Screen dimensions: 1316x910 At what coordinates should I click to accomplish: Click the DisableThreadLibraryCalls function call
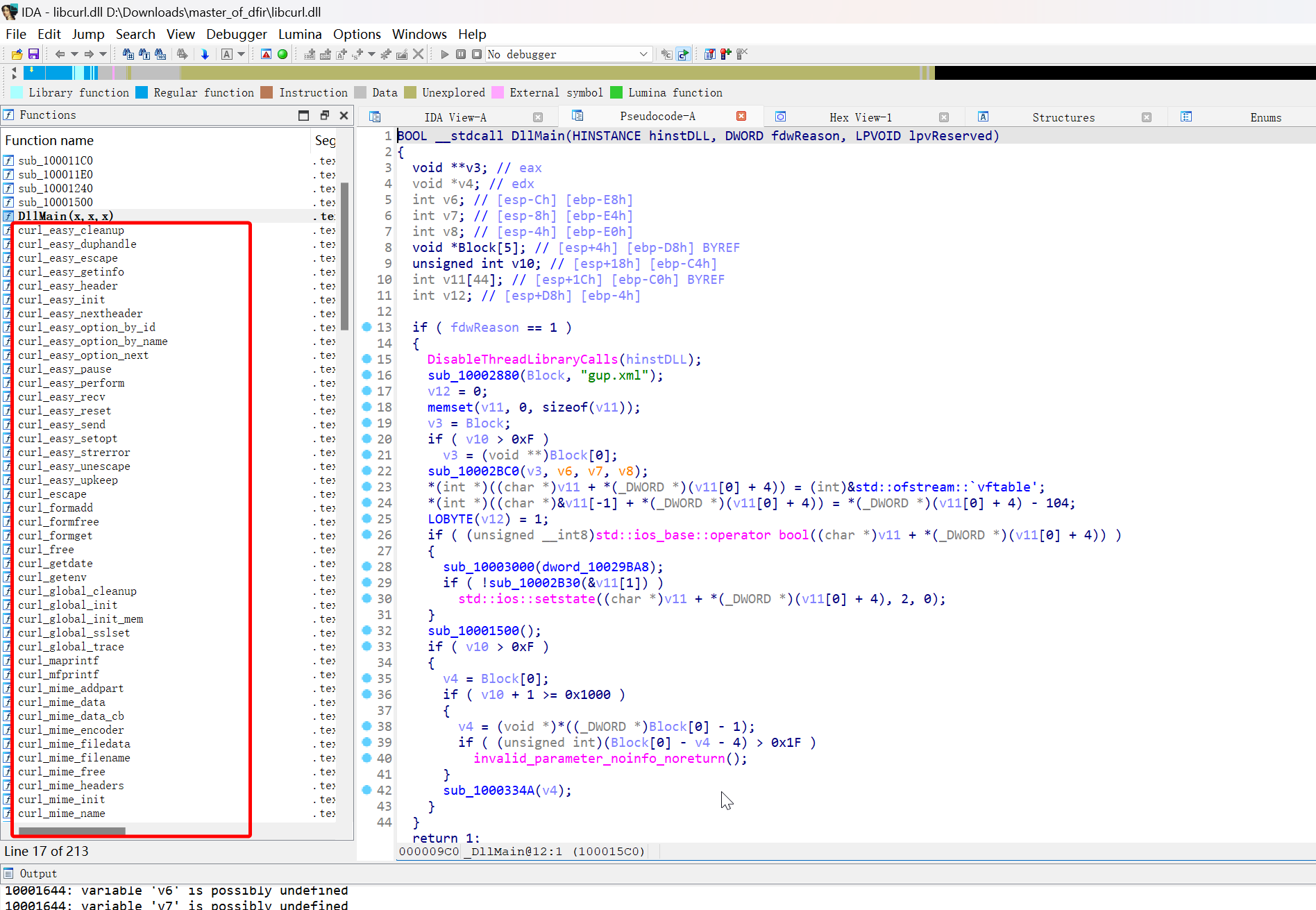[x=523, y=359]
